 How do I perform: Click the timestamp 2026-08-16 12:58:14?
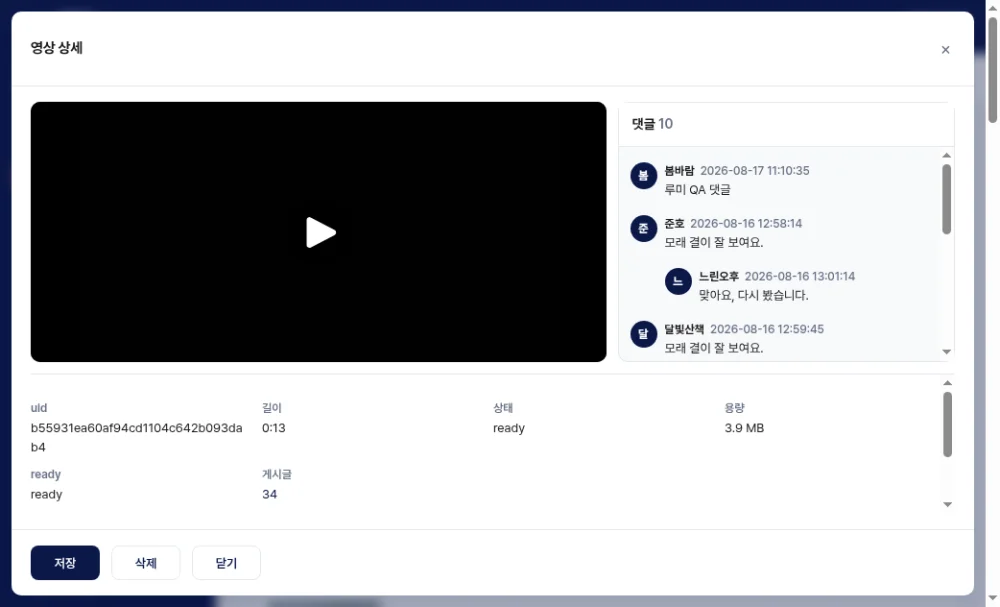coord(746,223)
